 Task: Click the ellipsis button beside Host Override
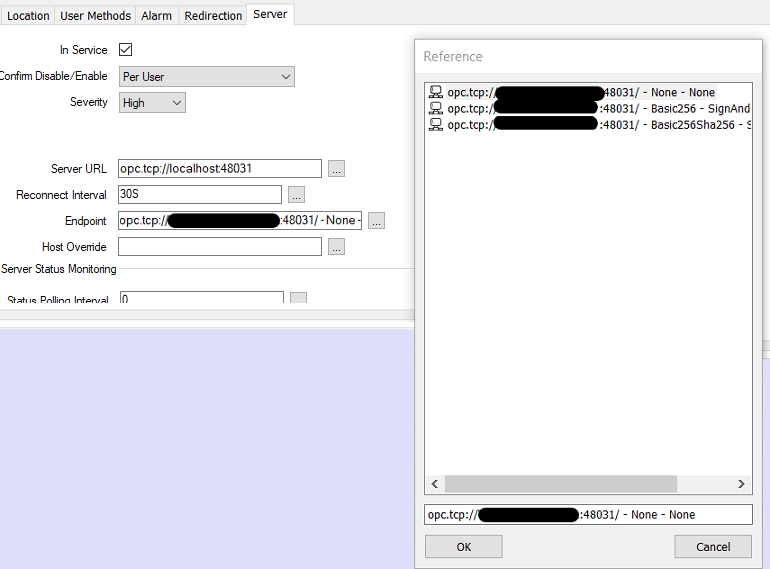tap(336, 247)
